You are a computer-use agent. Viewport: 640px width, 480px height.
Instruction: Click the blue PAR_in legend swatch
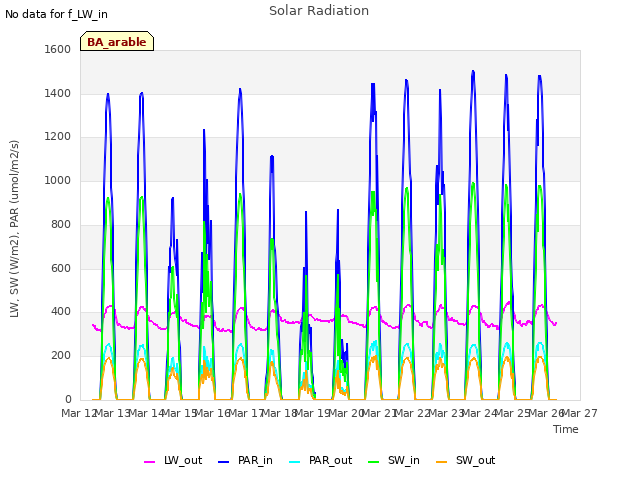pos(224,462)
